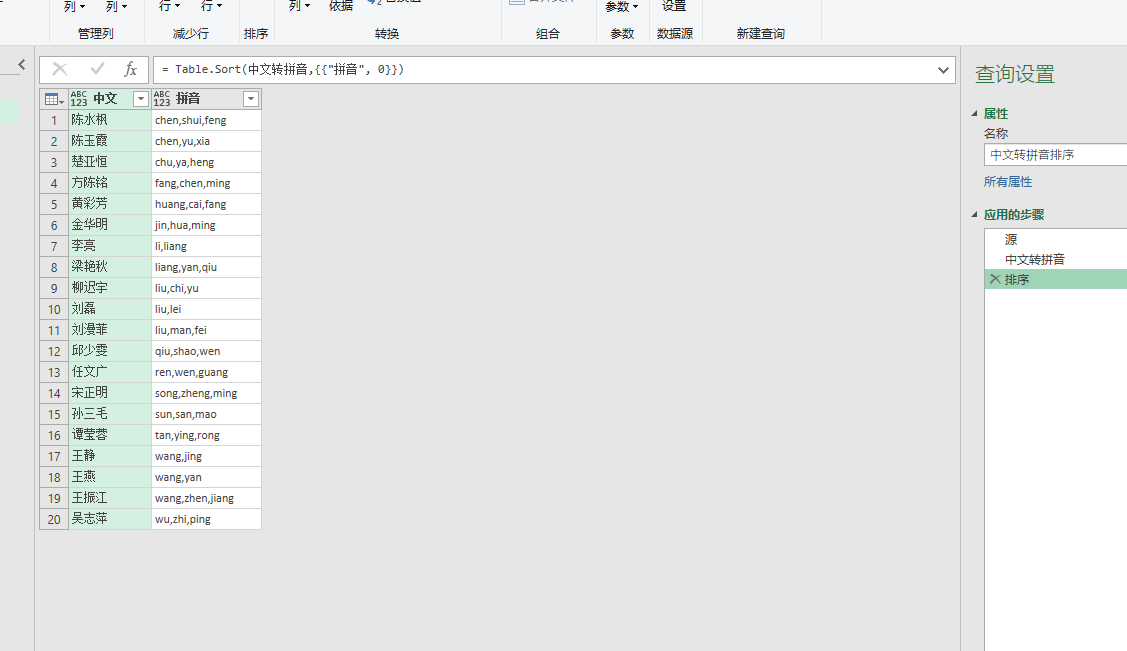Click the table select icon at top-left corner

(x=52, y=98)
